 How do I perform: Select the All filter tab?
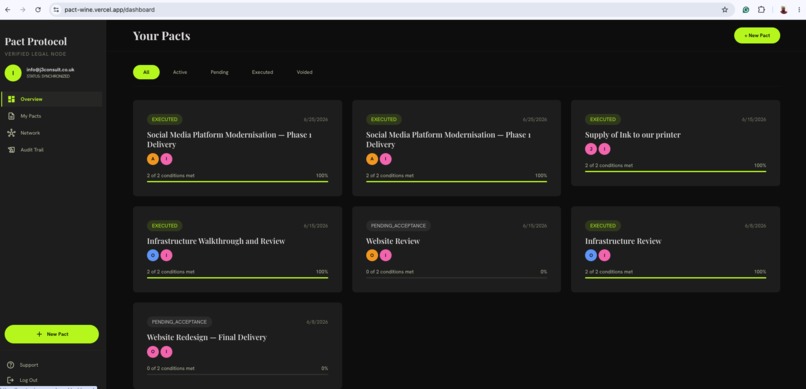[146, 72]
